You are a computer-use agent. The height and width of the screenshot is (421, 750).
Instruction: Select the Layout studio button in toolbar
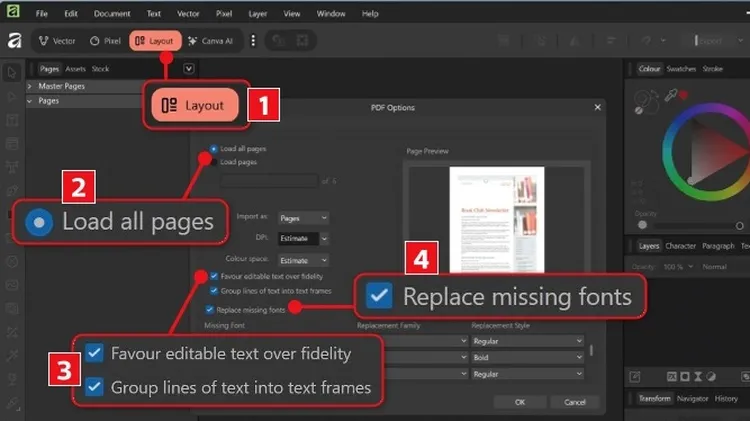click(x=154, y=41)
